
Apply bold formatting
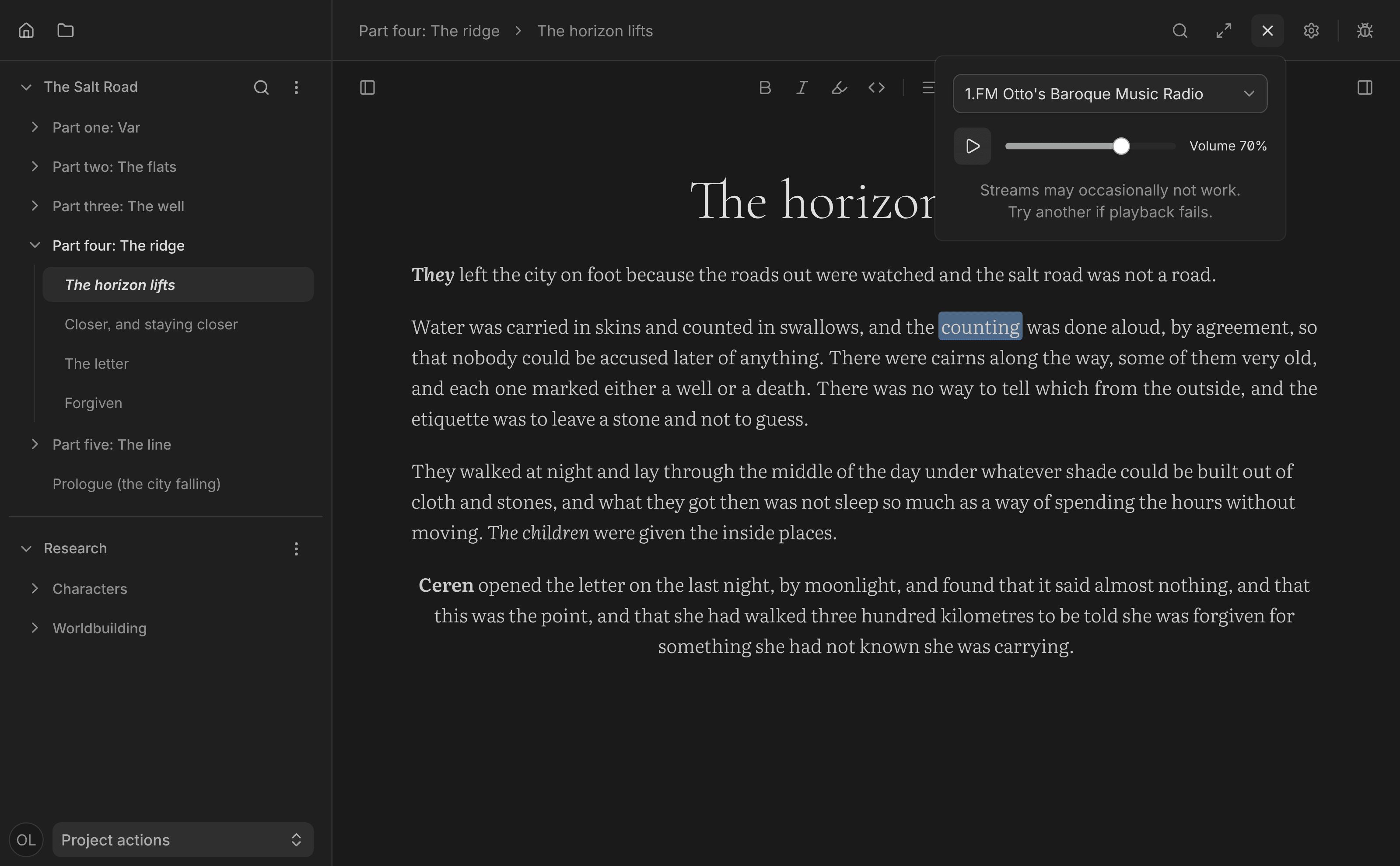pyautogui.click(x=765, y=87)
